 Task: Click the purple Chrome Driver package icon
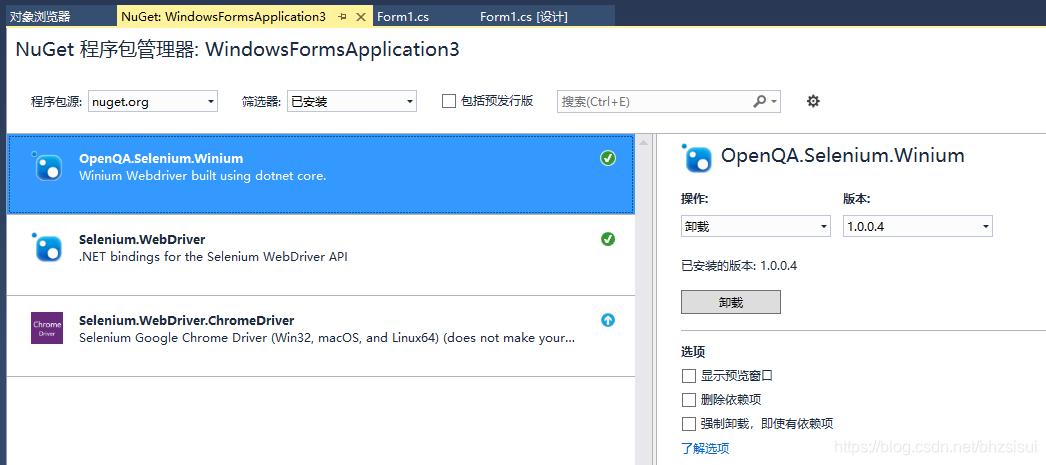click(47, 328)
